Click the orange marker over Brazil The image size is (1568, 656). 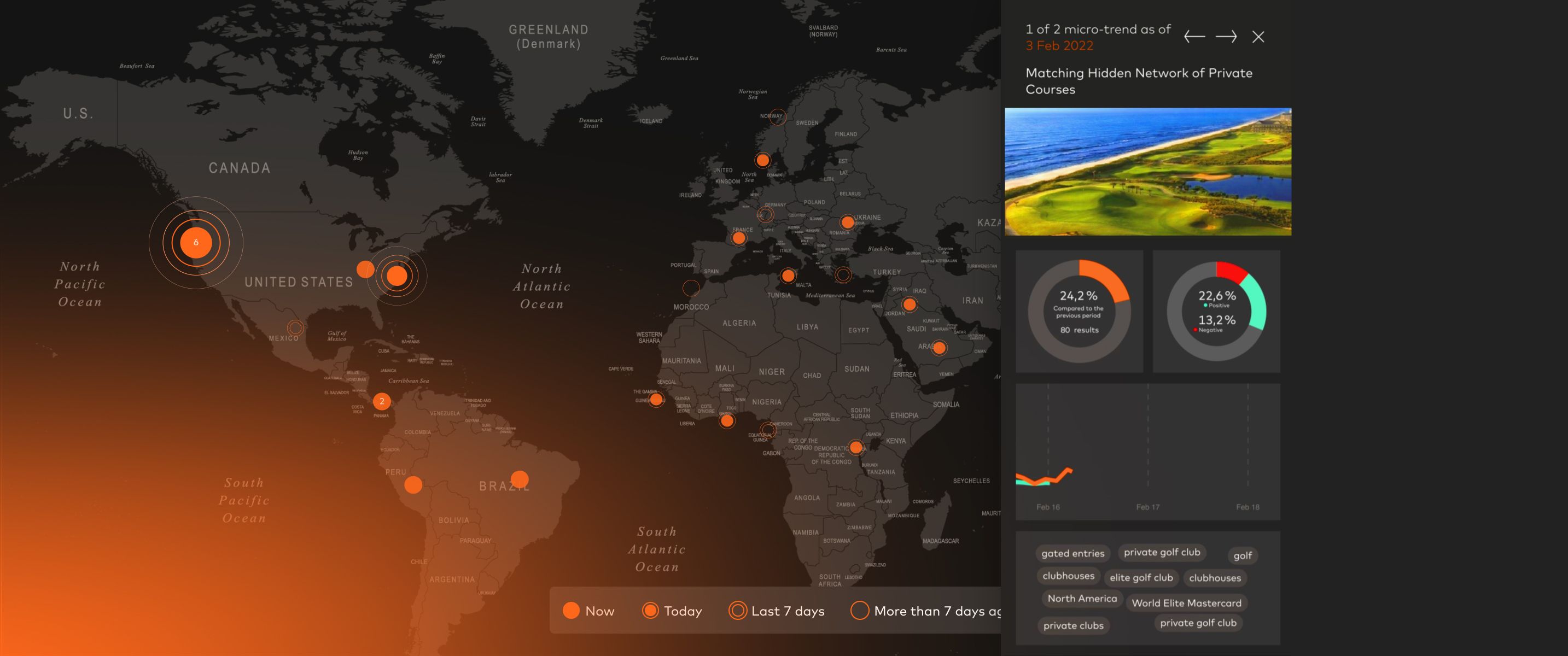519,479
